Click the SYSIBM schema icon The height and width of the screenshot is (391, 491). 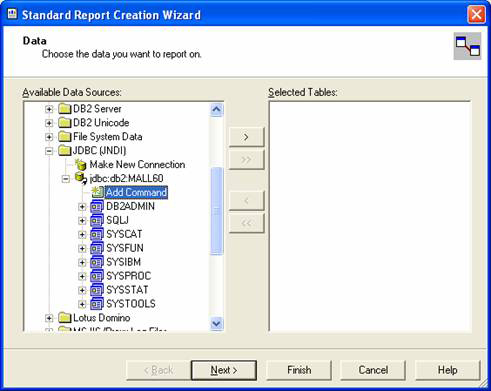97,262
